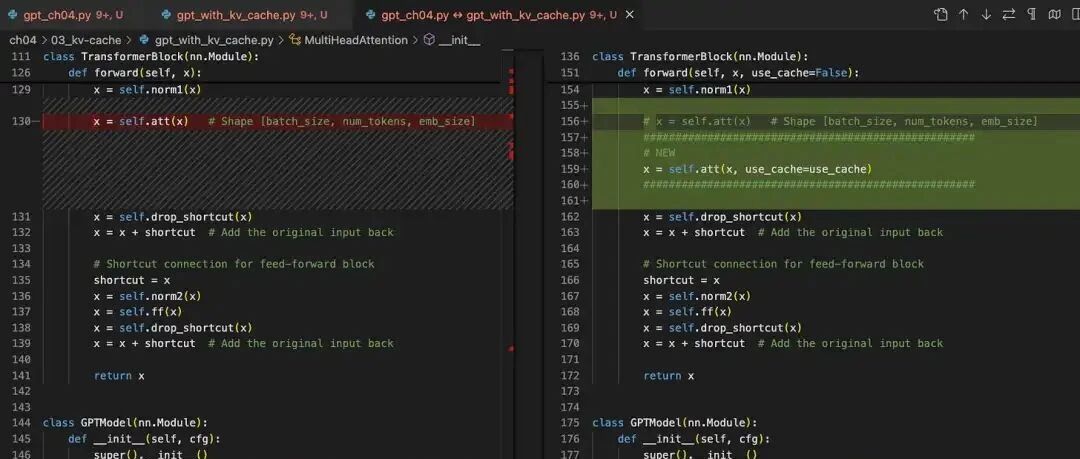Click return x on left line 141
This screenshot has height=459, width=1080.
click(x=119, y=376)
